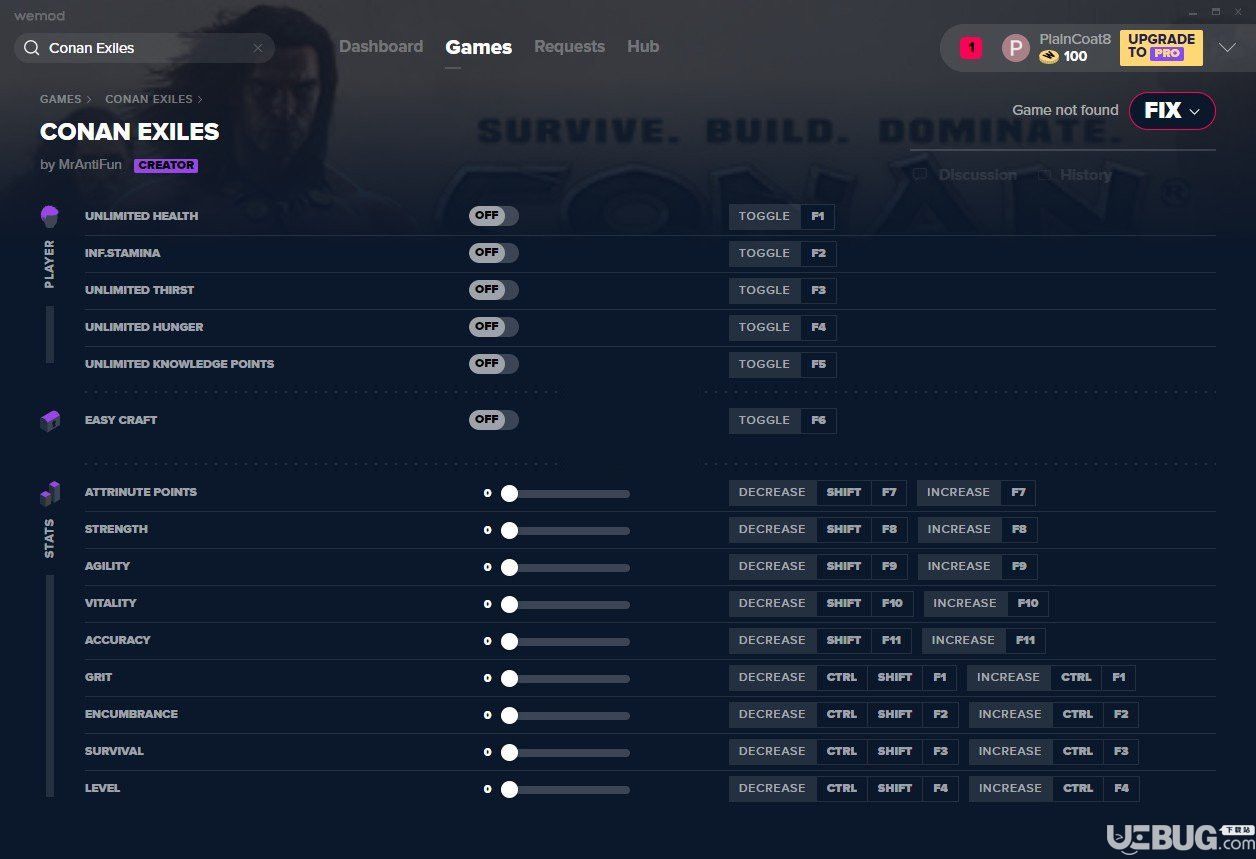The width and height of the screenshot is (1256, 859).
Task: Click the History panel icon
Action: [1044, 175]
